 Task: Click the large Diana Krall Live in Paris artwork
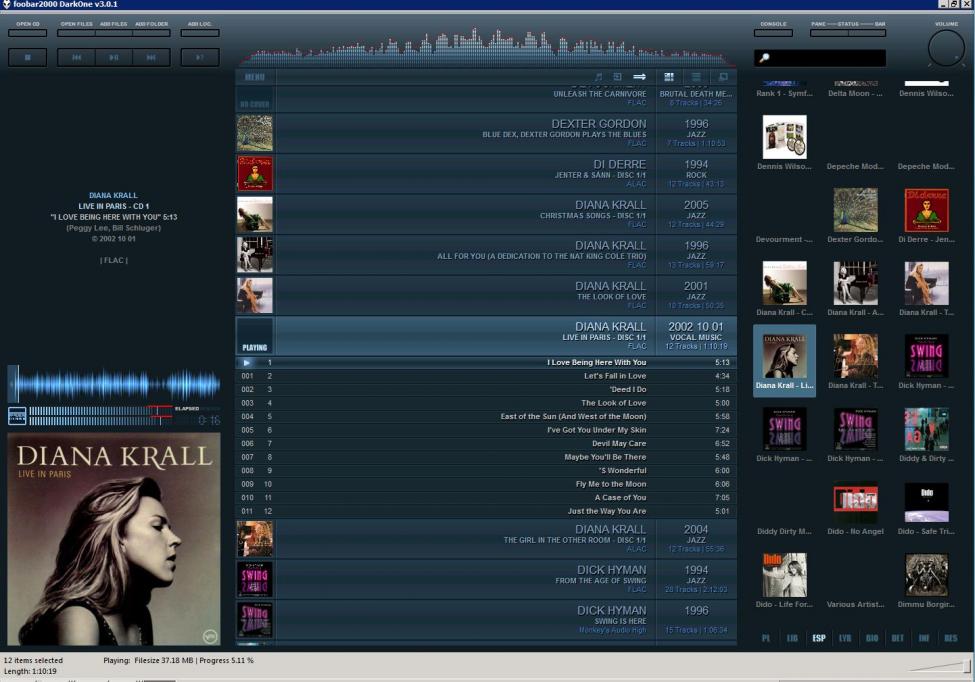tap(114, 539)
